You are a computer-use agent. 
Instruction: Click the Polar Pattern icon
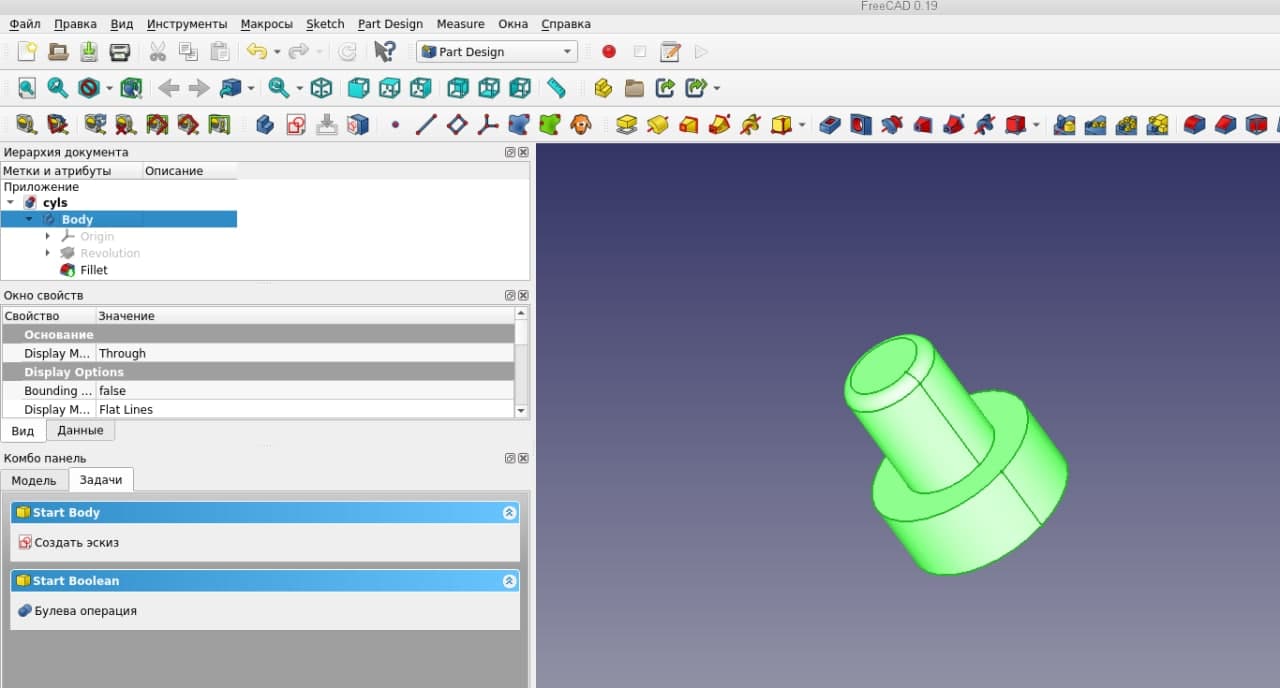(1127, 124)
